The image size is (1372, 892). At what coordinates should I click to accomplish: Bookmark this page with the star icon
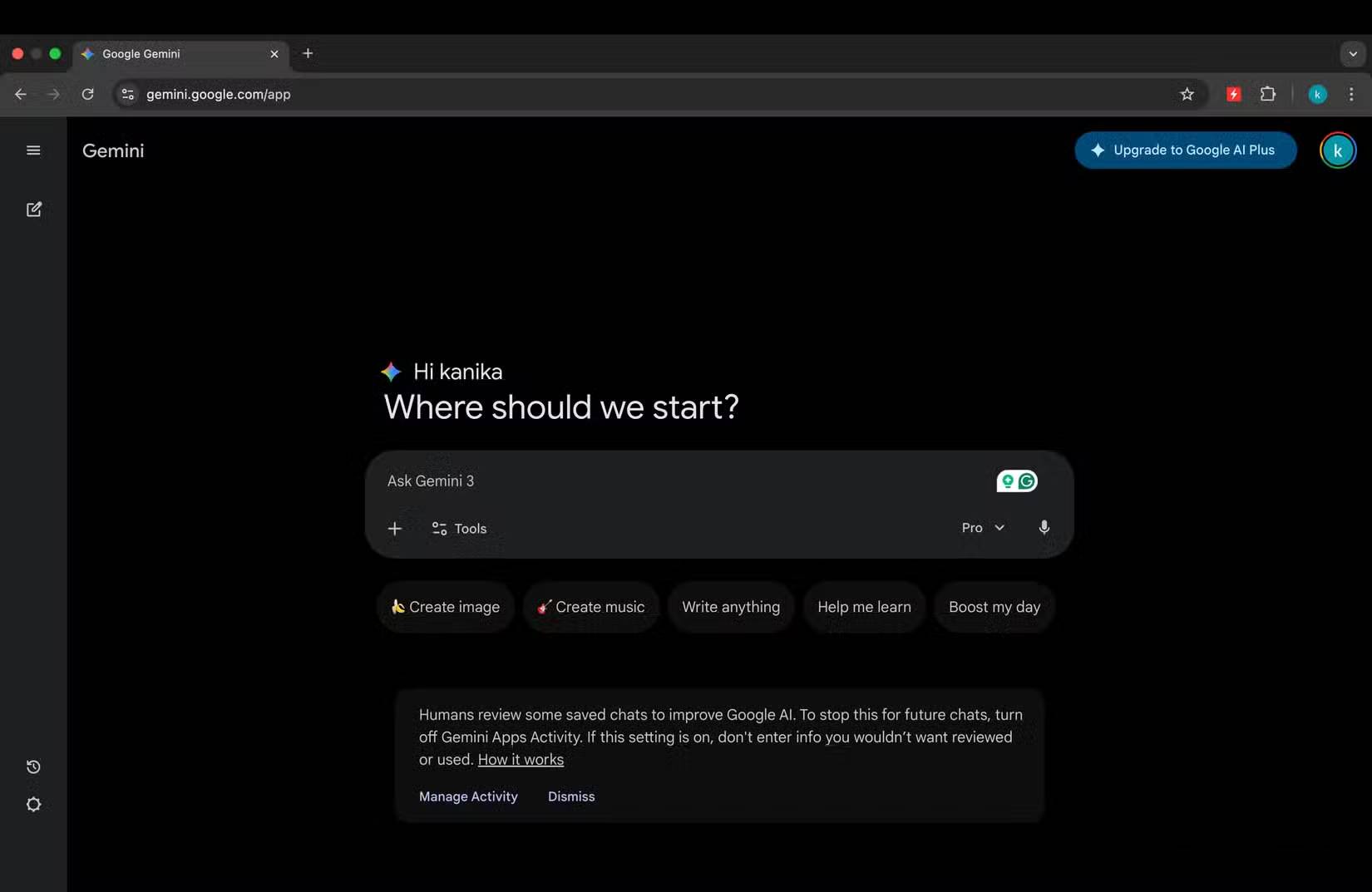pos(1187,94)
